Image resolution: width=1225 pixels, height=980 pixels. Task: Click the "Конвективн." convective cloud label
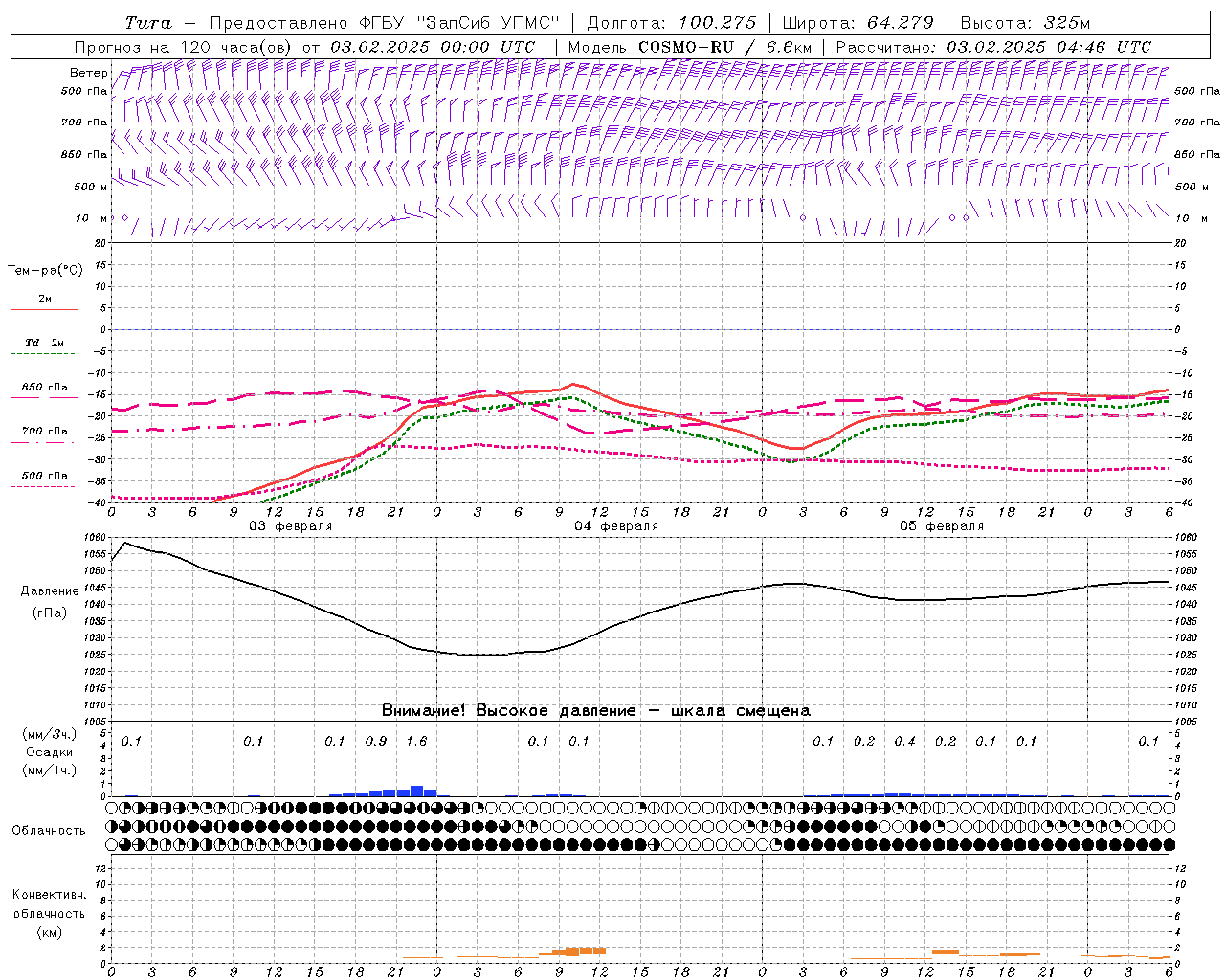coord(49,895)
